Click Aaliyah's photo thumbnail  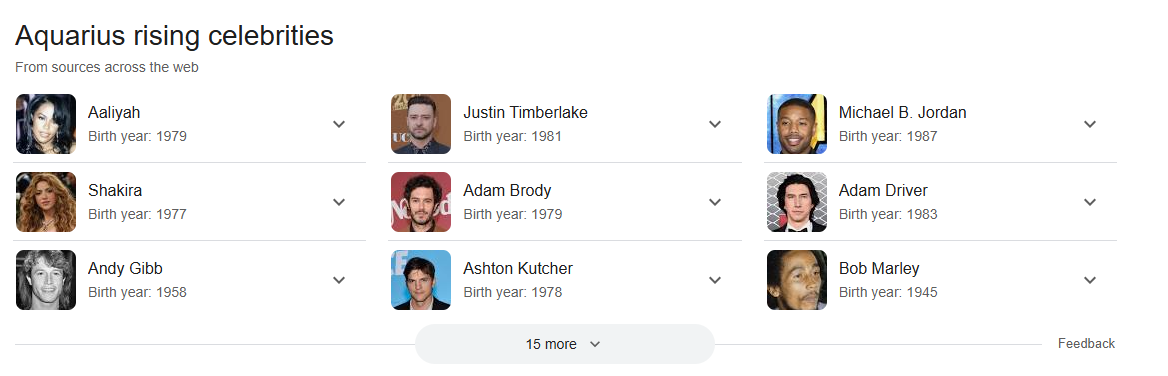pos(46,124)
